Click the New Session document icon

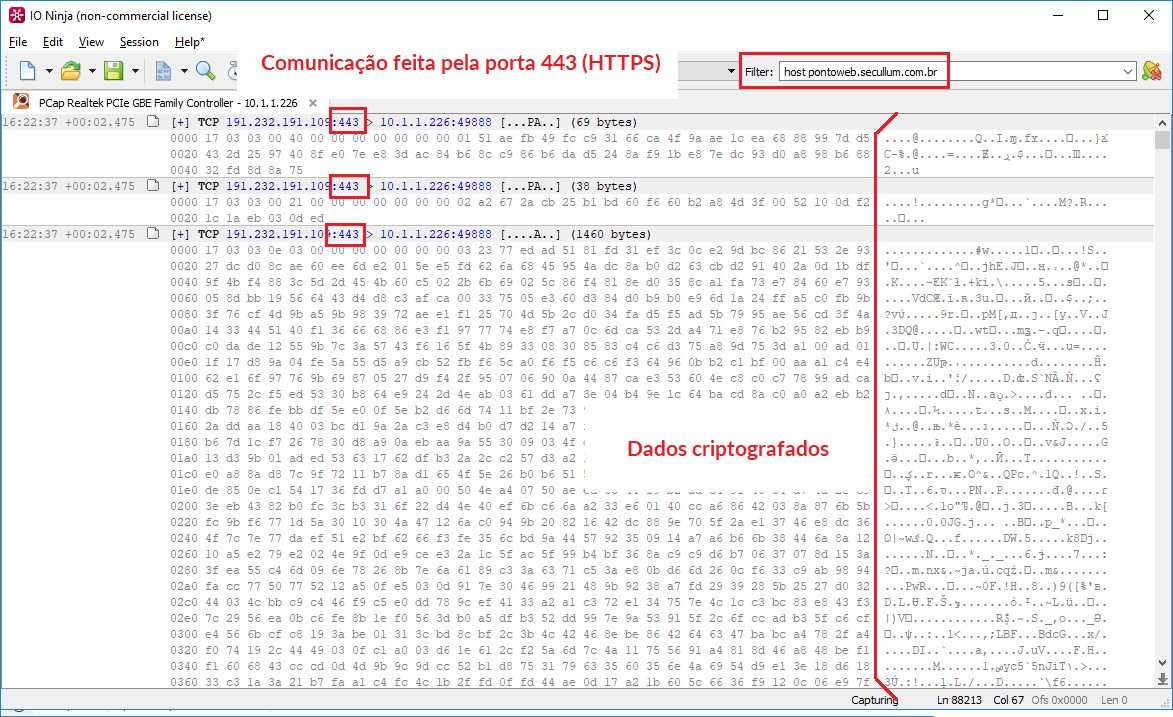tap(27, 71)
